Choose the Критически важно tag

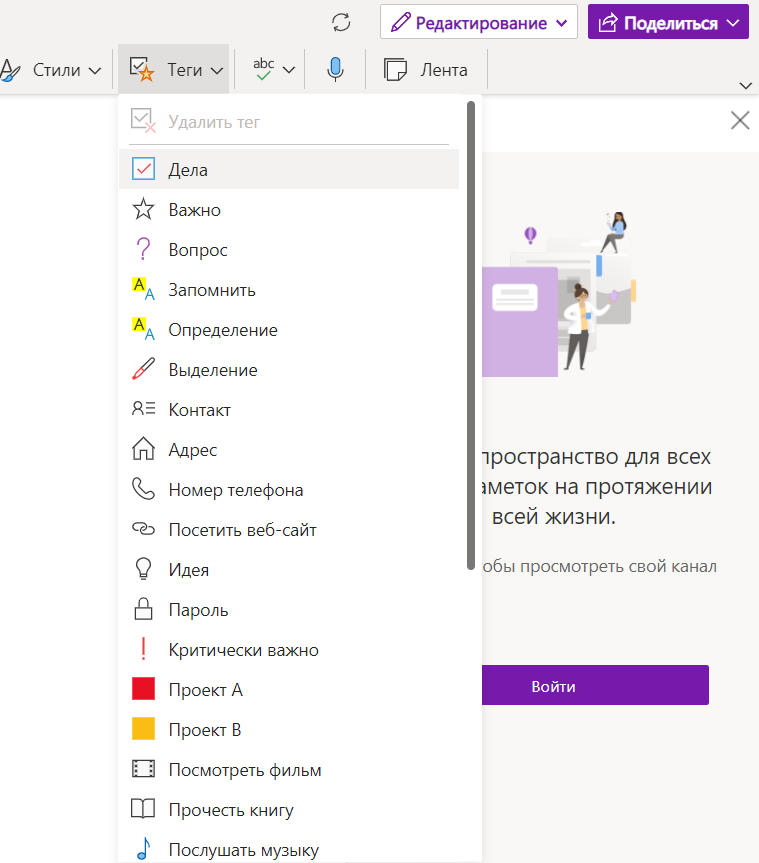coord(289,650)
